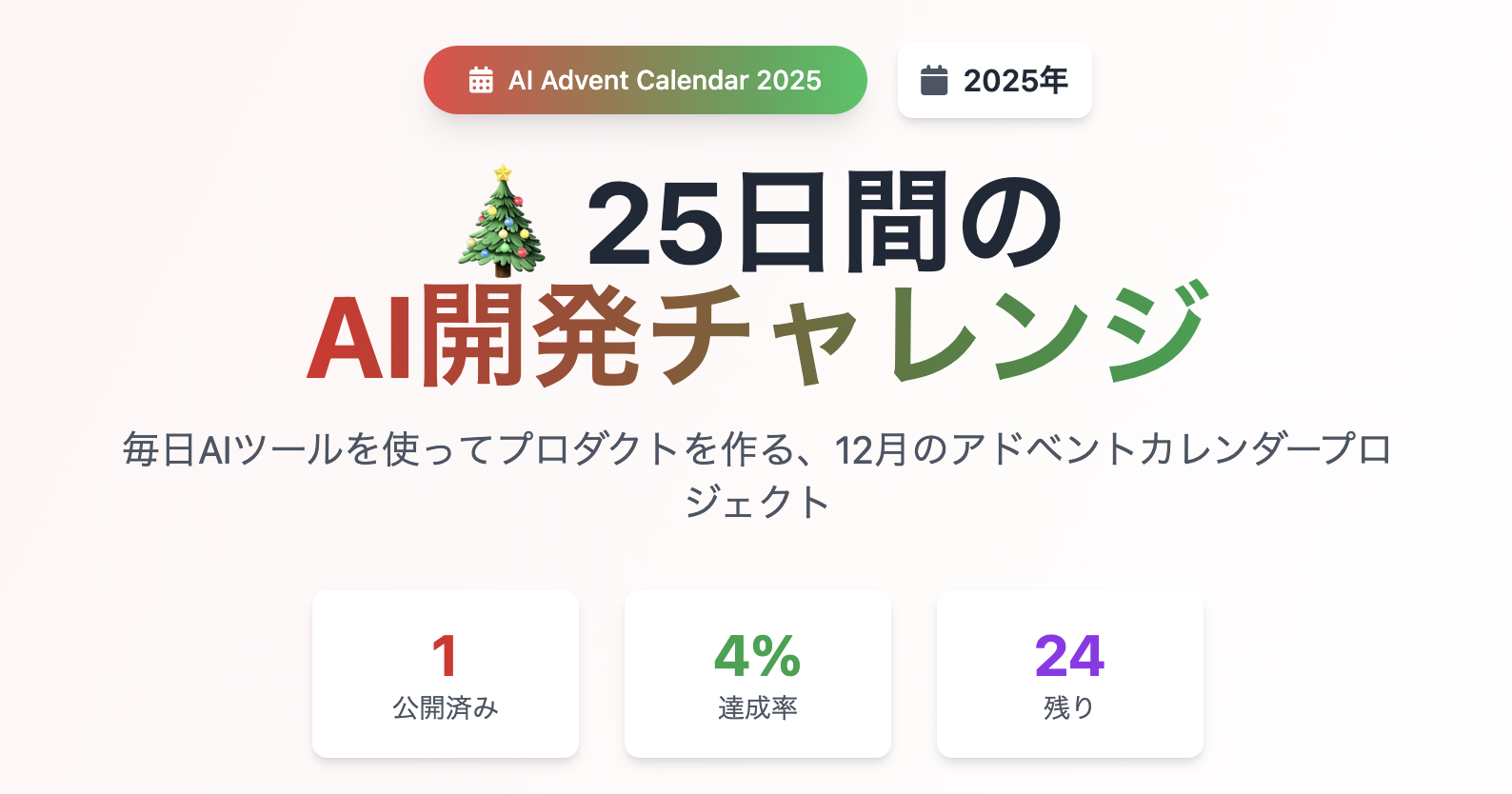Click the purple number 24
The image size is (1512, 794).
[1069, 656]
